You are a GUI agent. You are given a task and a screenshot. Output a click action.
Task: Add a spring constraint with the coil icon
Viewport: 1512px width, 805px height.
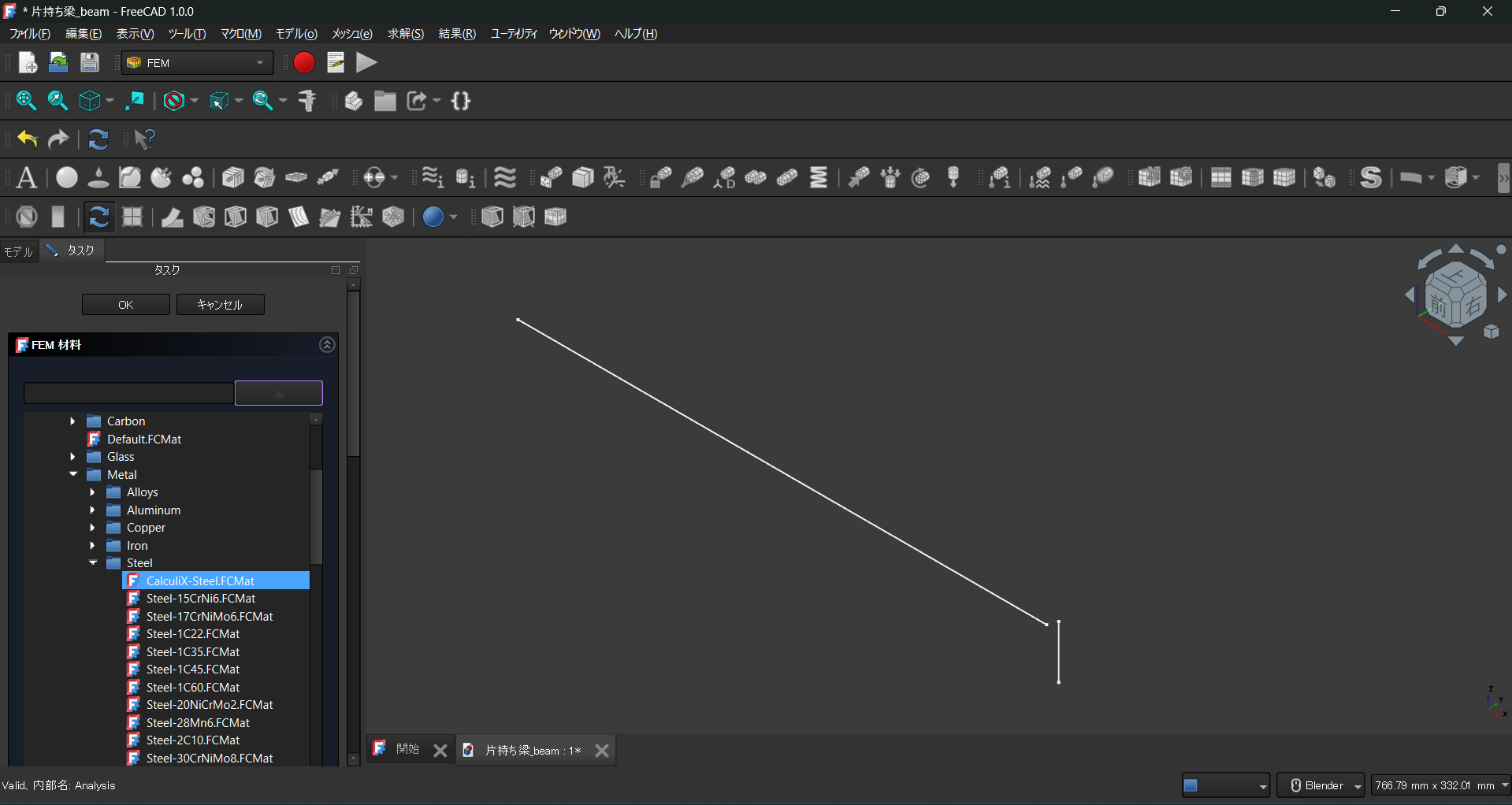(819, 178)
